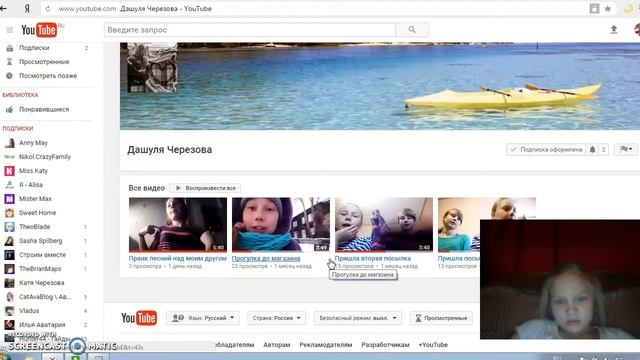Click the Sweet Home channel icon
The height and width of the screenshot is (360, 640).
tap(9, 213)
